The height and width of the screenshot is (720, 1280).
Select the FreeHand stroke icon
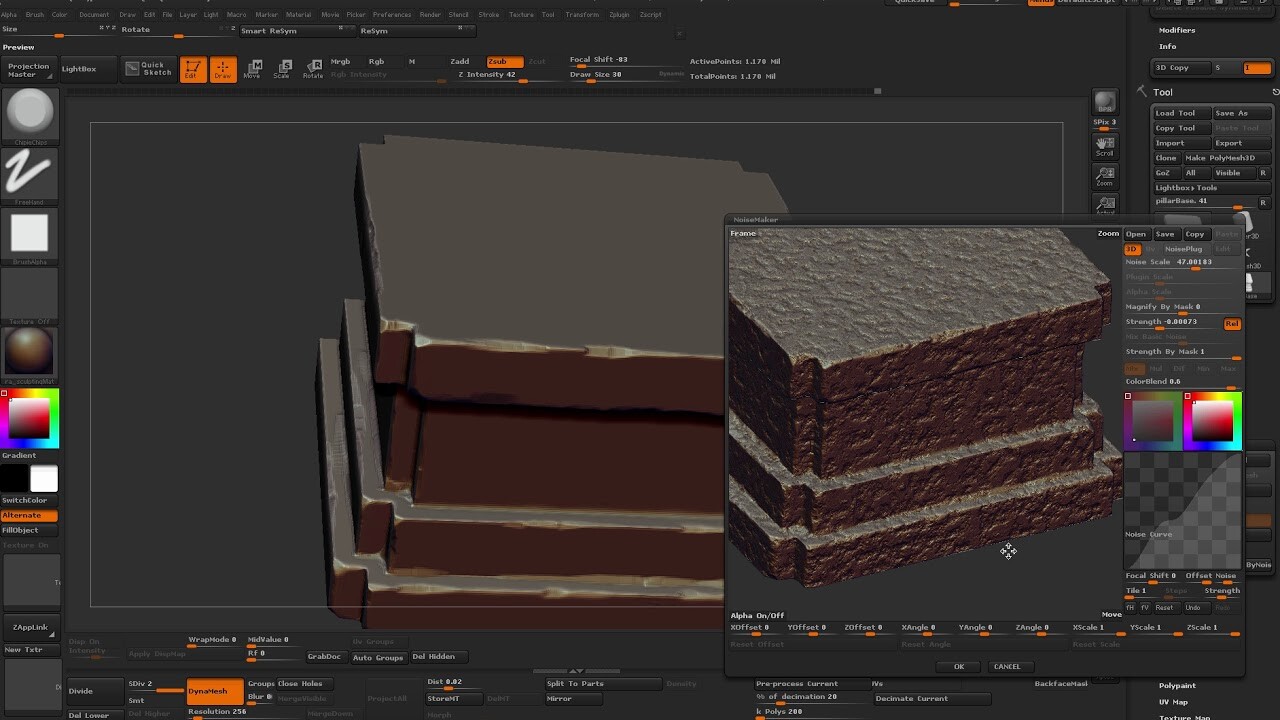click(30, 176)
